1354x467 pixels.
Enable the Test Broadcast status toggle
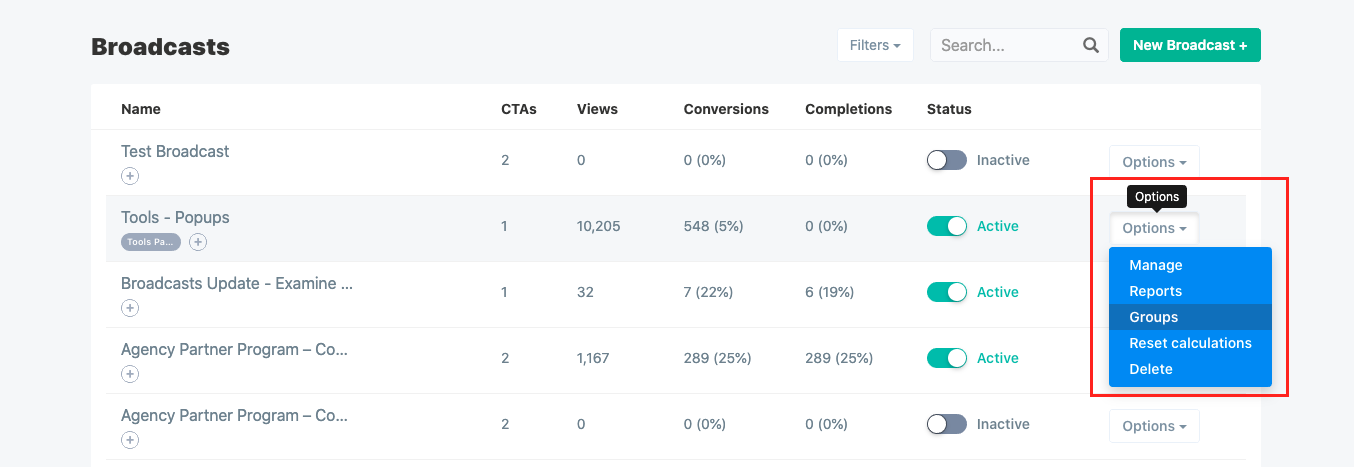pos(947,160)
